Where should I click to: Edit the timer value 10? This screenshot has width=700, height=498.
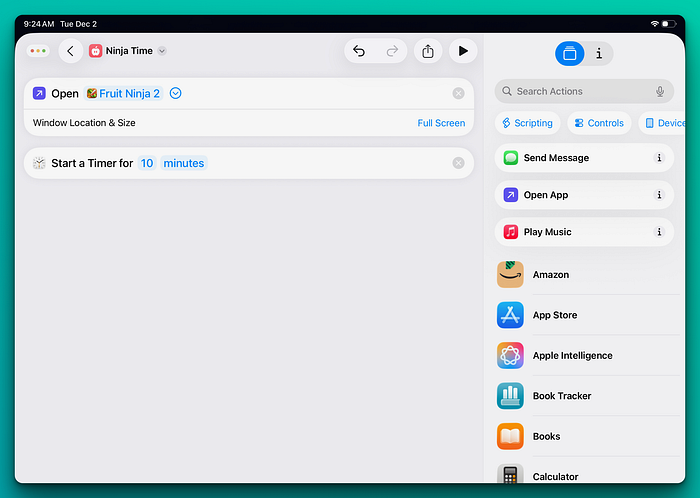(x=147, y=163)
